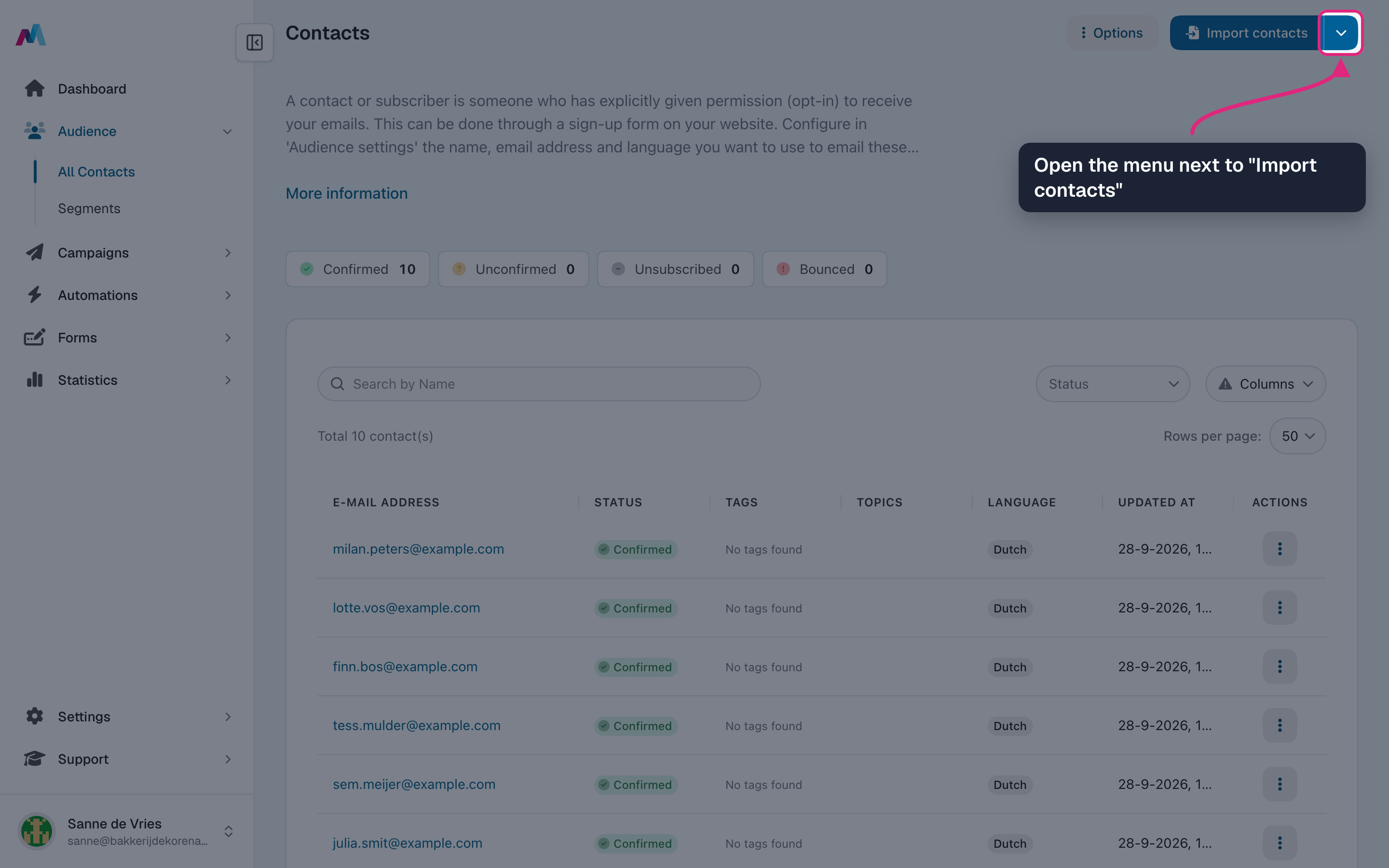Expand the Campaigns menu

[x=127, y=253]
